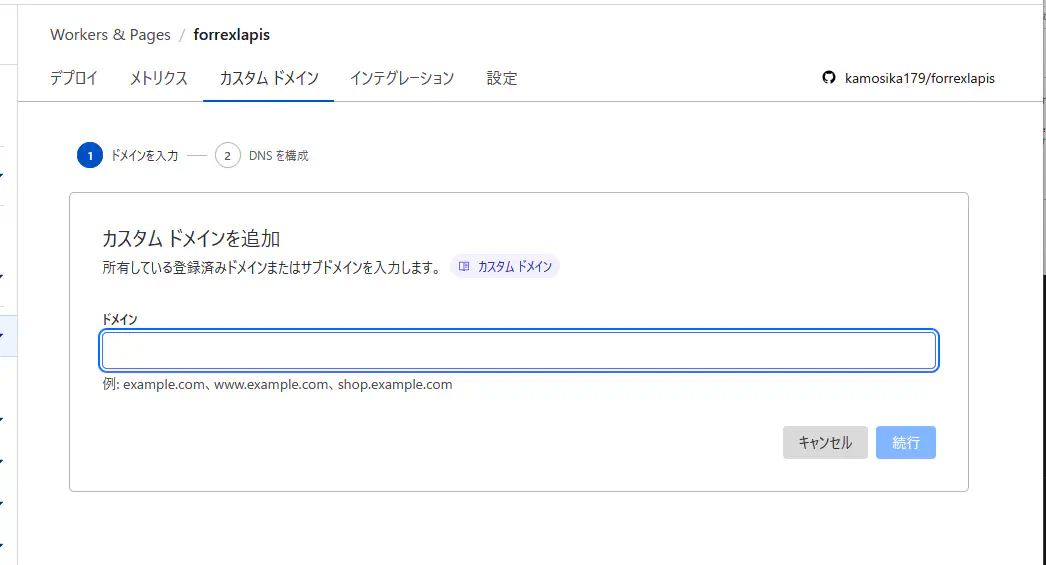Switch to the メトリクス tab

[158, 78]
